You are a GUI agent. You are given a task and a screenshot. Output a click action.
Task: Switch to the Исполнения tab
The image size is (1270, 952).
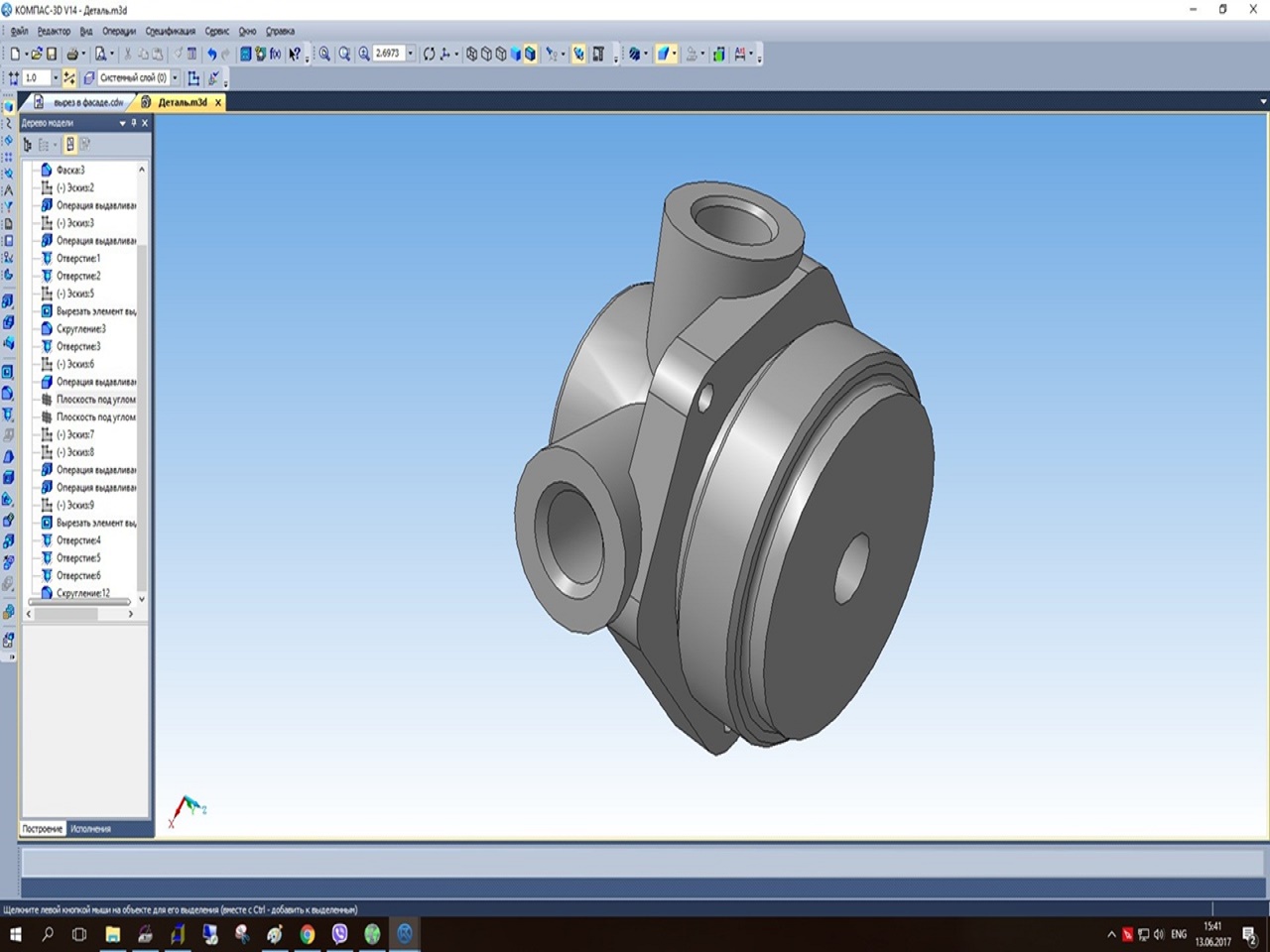point(90,829)
